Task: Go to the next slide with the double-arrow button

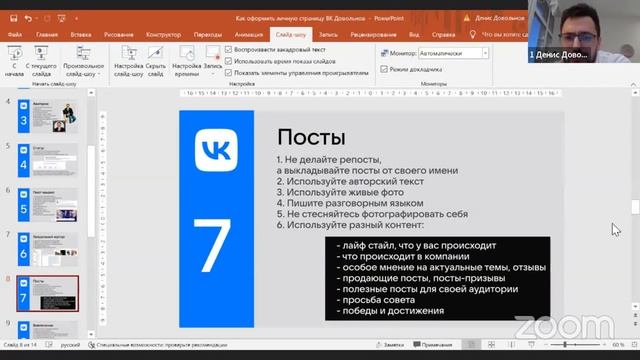Action: point(635,323)
